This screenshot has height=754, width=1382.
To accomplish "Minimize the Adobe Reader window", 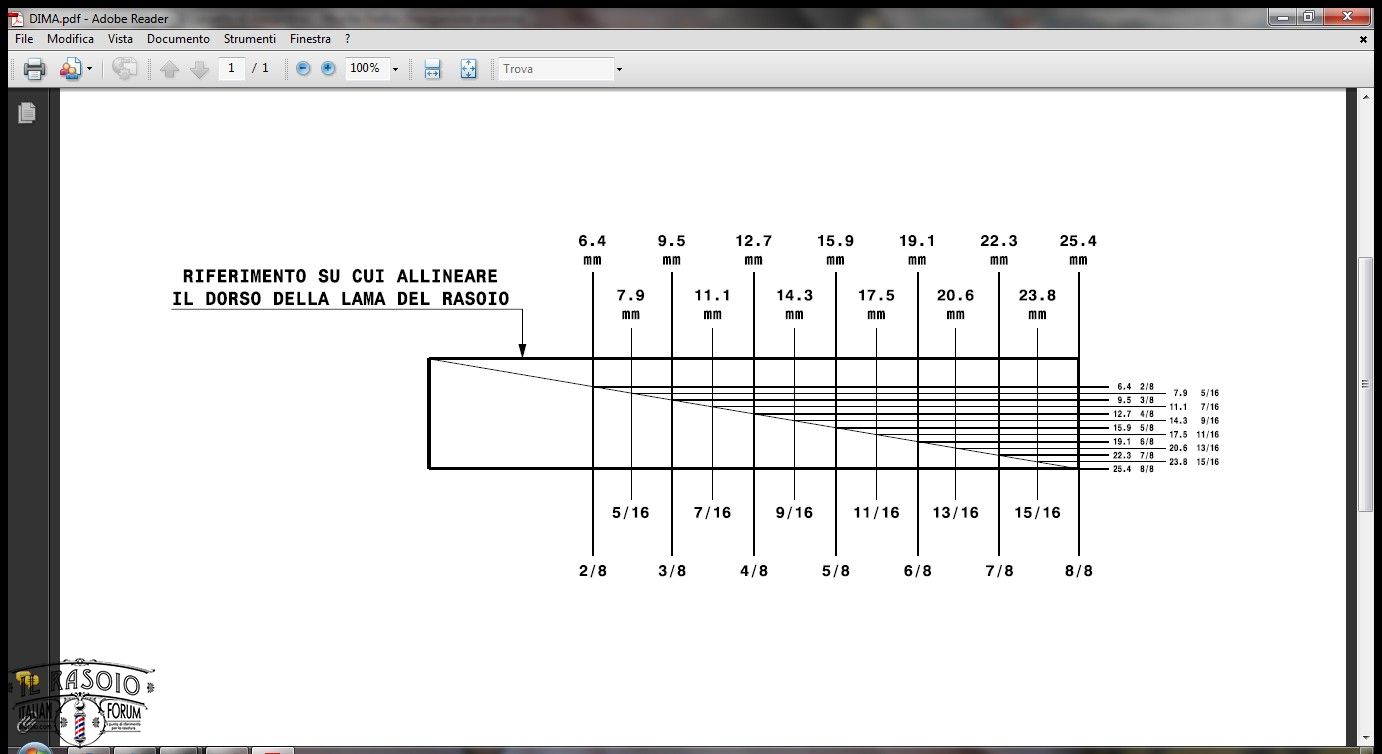I will pyautogui.click(x=1283, y=17).
